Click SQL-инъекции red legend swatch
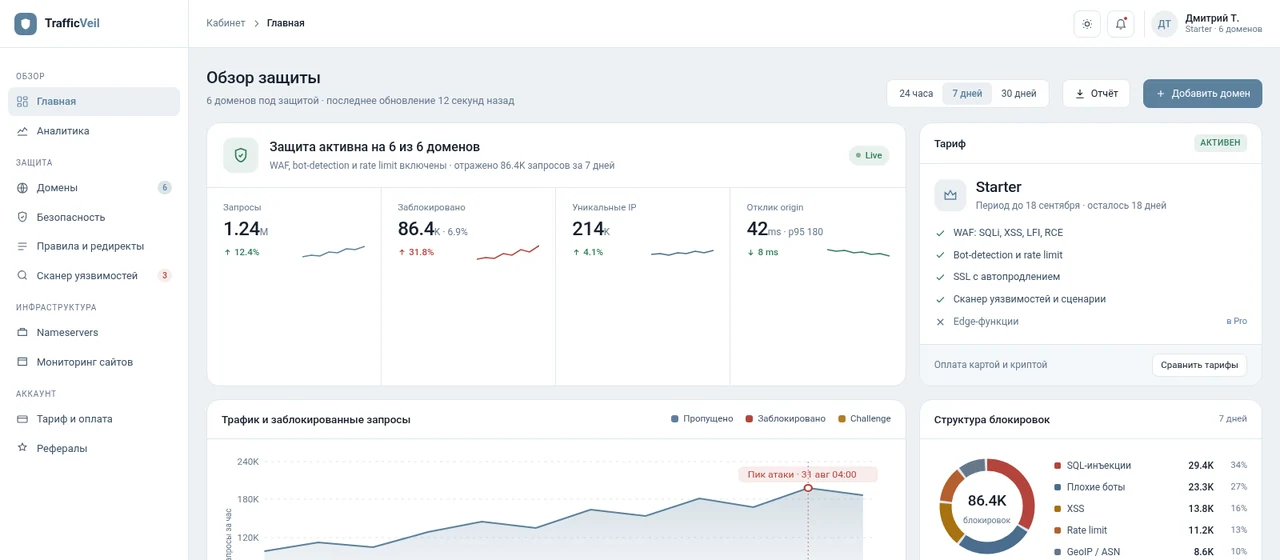The width and height of the screenshot is (1280, 560). pos(1057,466)
